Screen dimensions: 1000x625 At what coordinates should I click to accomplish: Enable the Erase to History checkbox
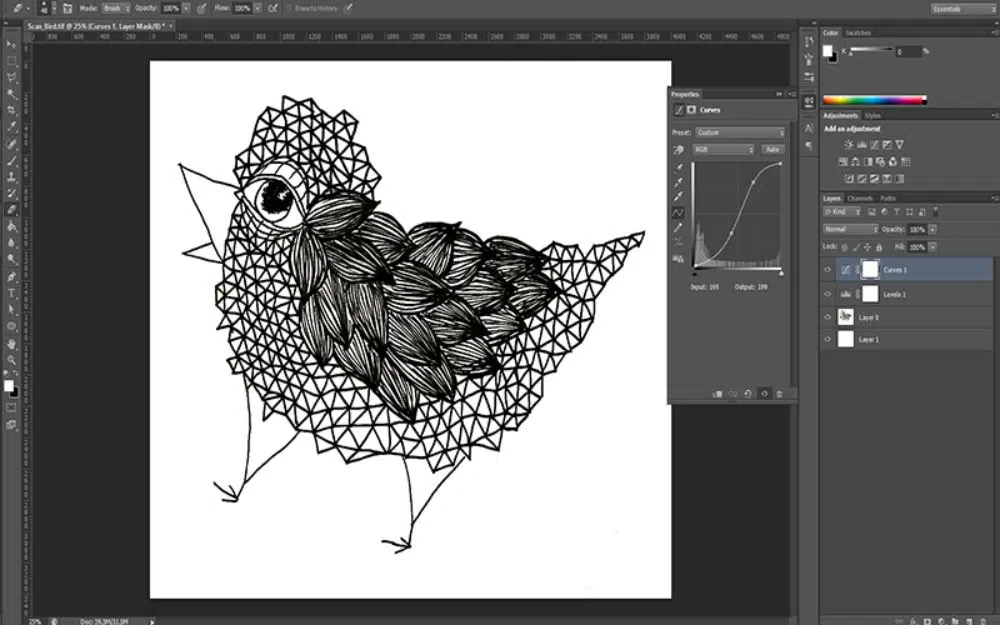coord(292,8)
